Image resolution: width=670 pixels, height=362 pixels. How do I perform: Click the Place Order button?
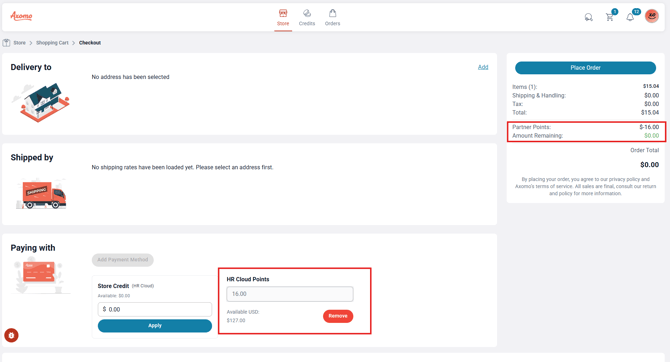pyautogui.click(x=585, y=68)
